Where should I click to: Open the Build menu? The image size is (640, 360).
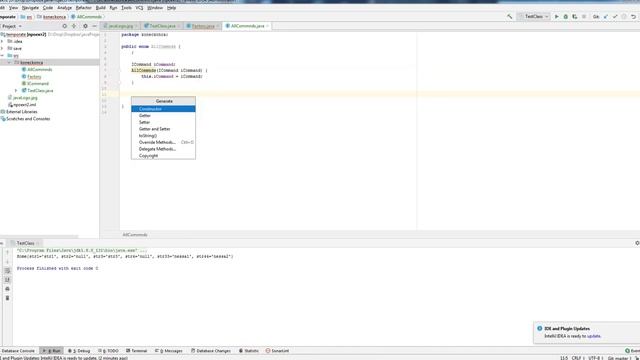coord(100,8)
